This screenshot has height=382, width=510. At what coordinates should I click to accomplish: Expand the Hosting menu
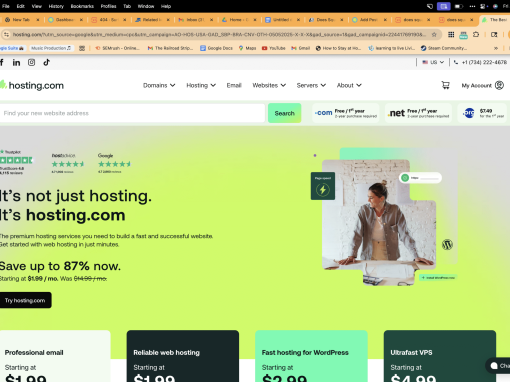[201, 85]
